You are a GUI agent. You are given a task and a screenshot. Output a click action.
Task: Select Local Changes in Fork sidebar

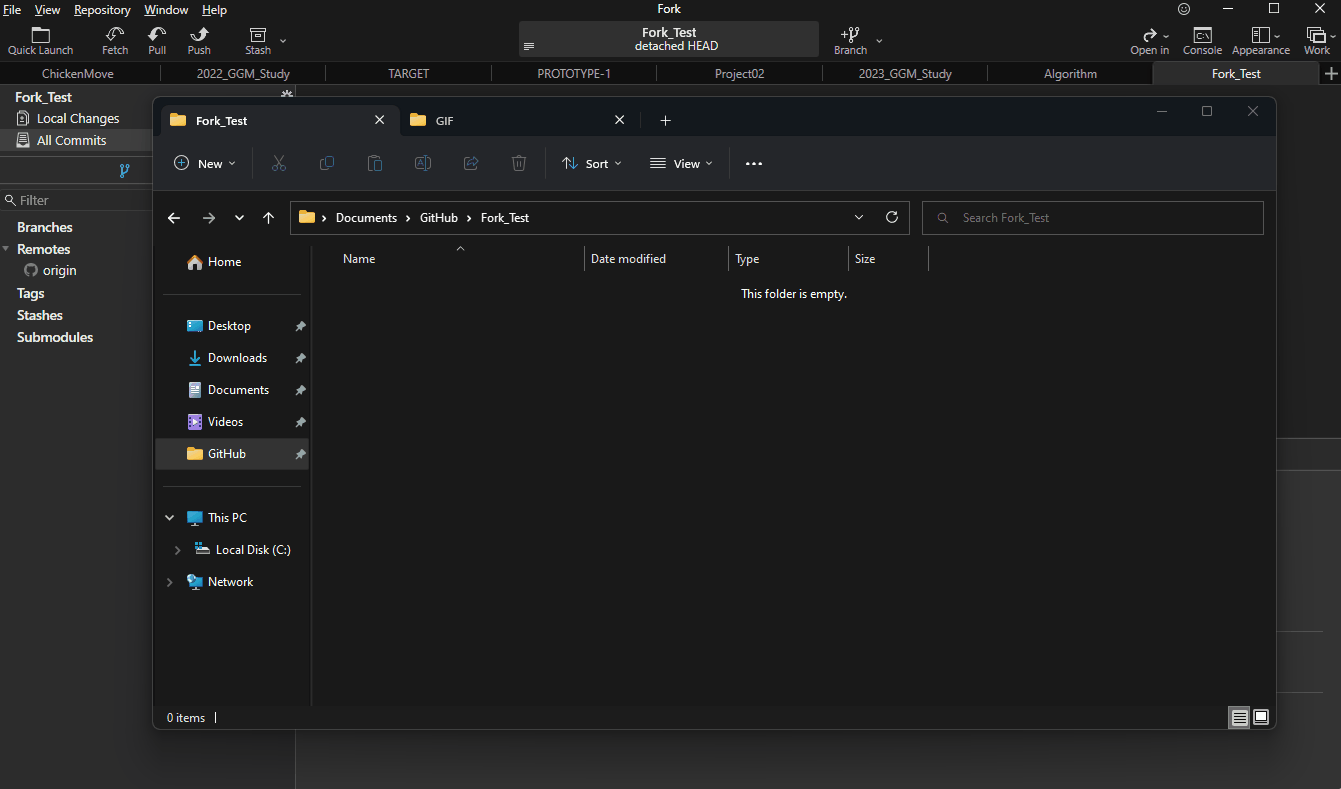(76, 118)
